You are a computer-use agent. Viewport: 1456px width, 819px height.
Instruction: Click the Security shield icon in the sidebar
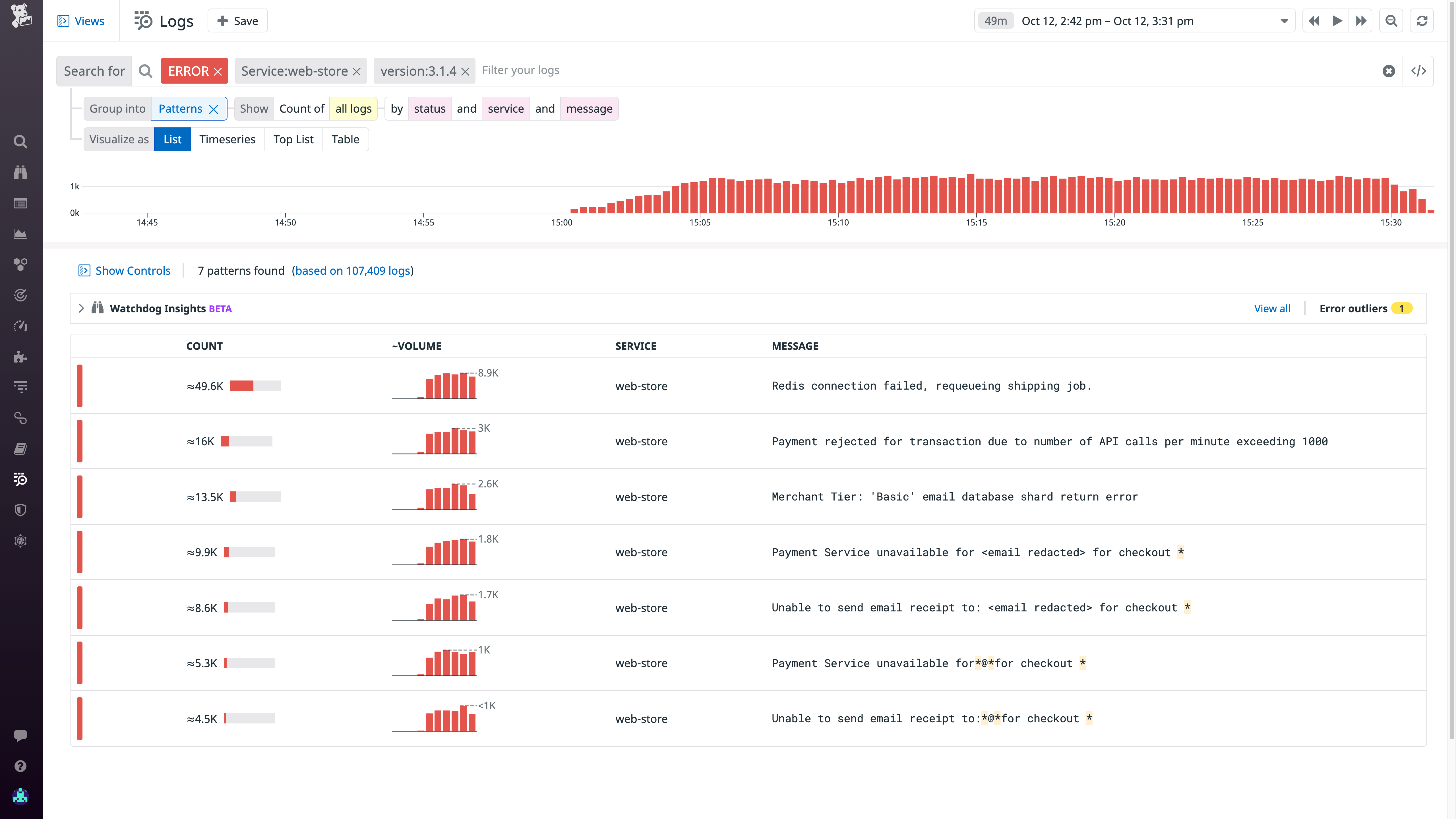coord(20,510)
